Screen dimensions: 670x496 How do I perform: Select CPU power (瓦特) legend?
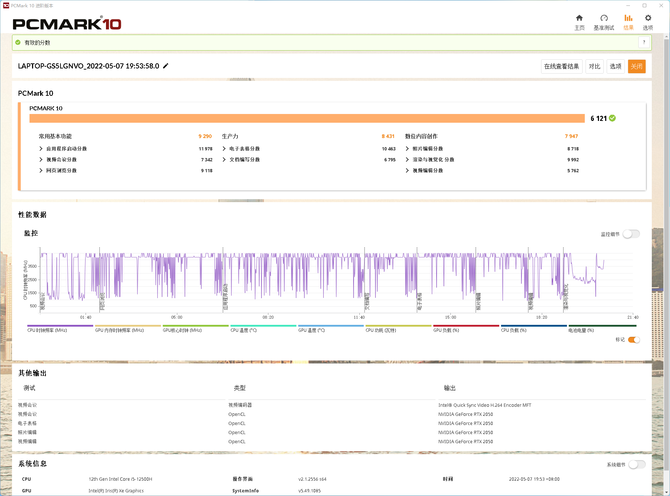[398, 328]
